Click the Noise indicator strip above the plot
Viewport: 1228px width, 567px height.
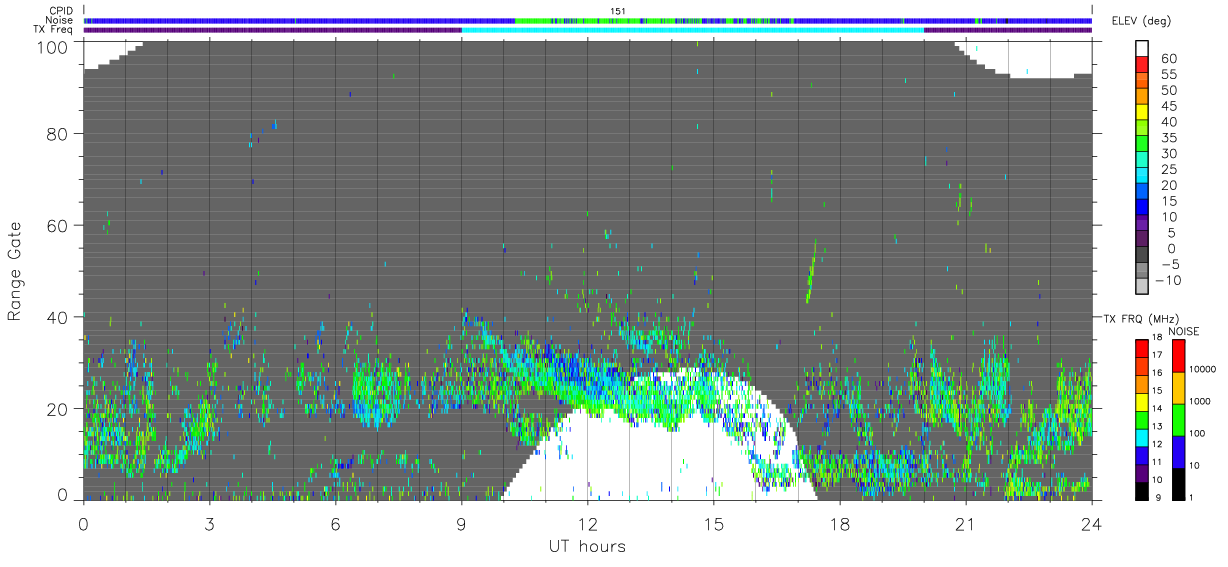pos(589,20)
